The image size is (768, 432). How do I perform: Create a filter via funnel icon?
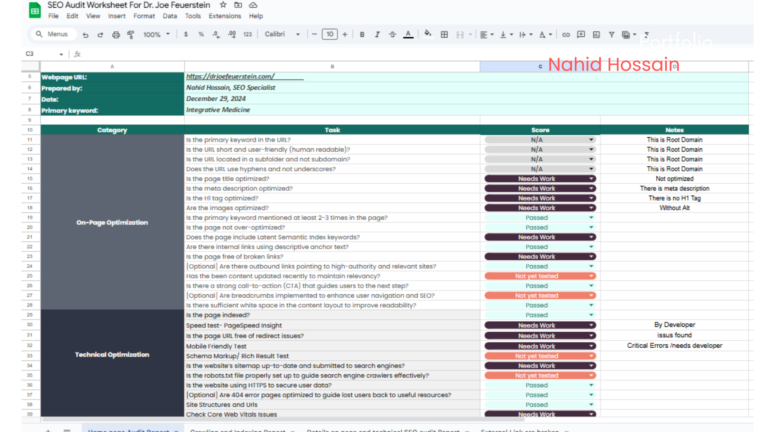coord(611,35)
